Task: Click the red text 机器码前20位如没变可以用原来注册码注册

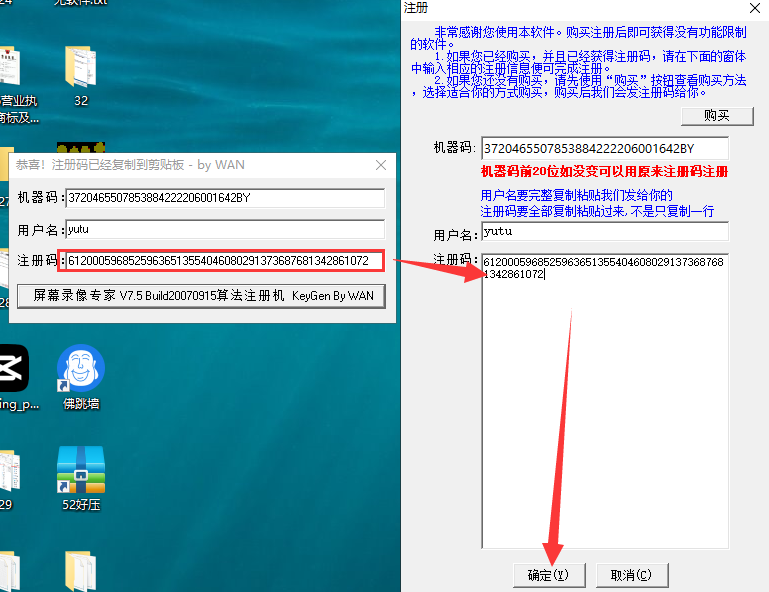Action: 604,172
